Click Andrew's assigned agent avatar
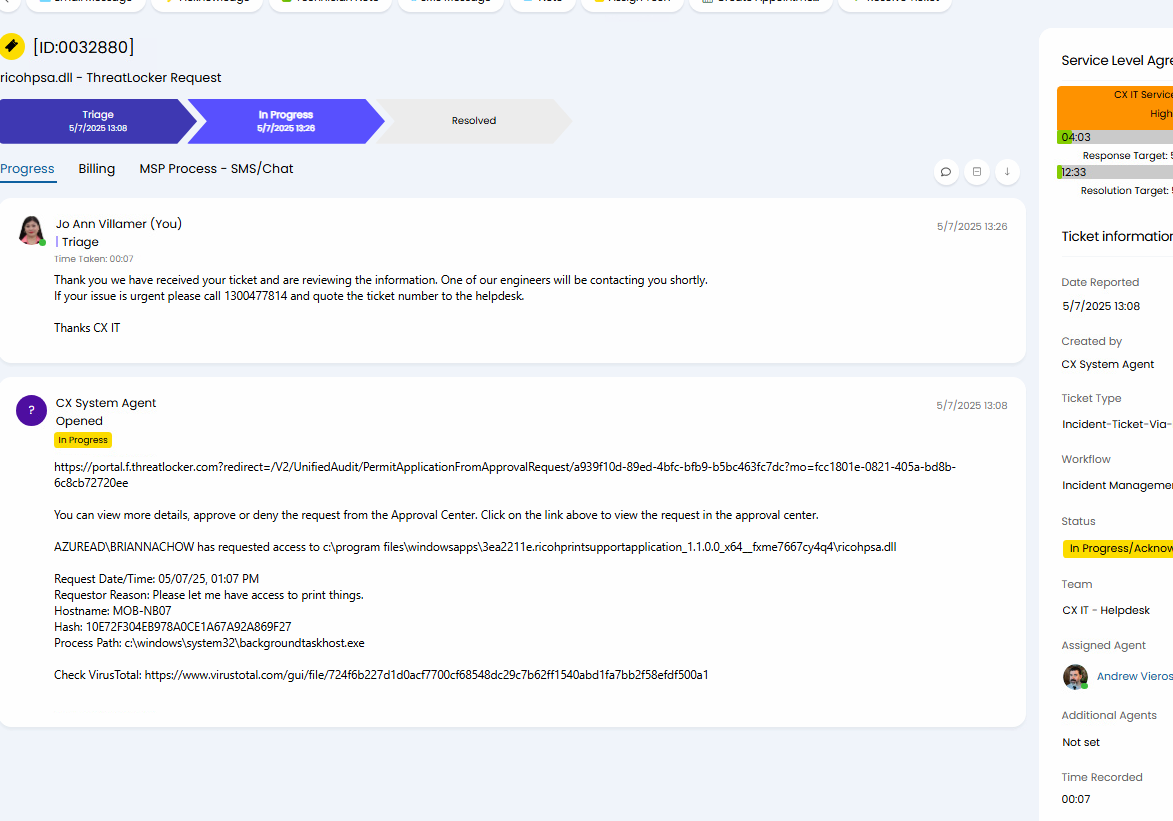The height and width of the screenshot is (821, 1173). point(1075,677)
